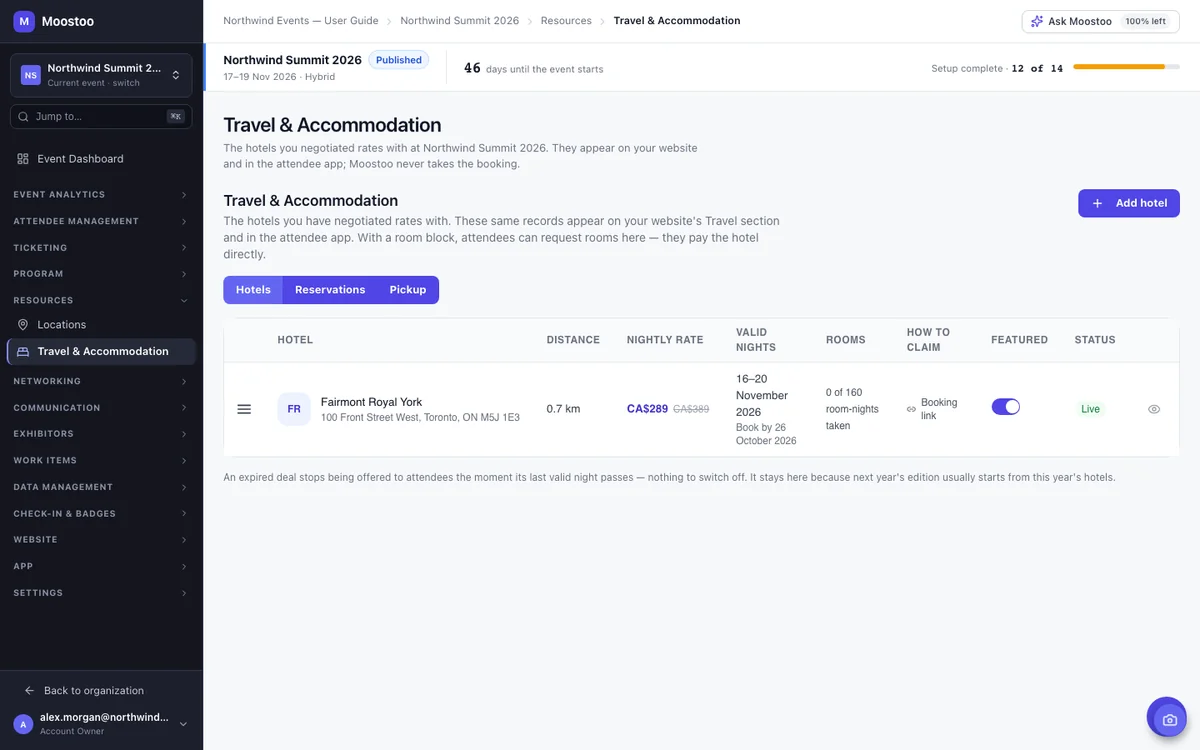Open Resources breadcrumb
Image resolution: width=1200 pixels, height=750 pixels.
[566, 21]
